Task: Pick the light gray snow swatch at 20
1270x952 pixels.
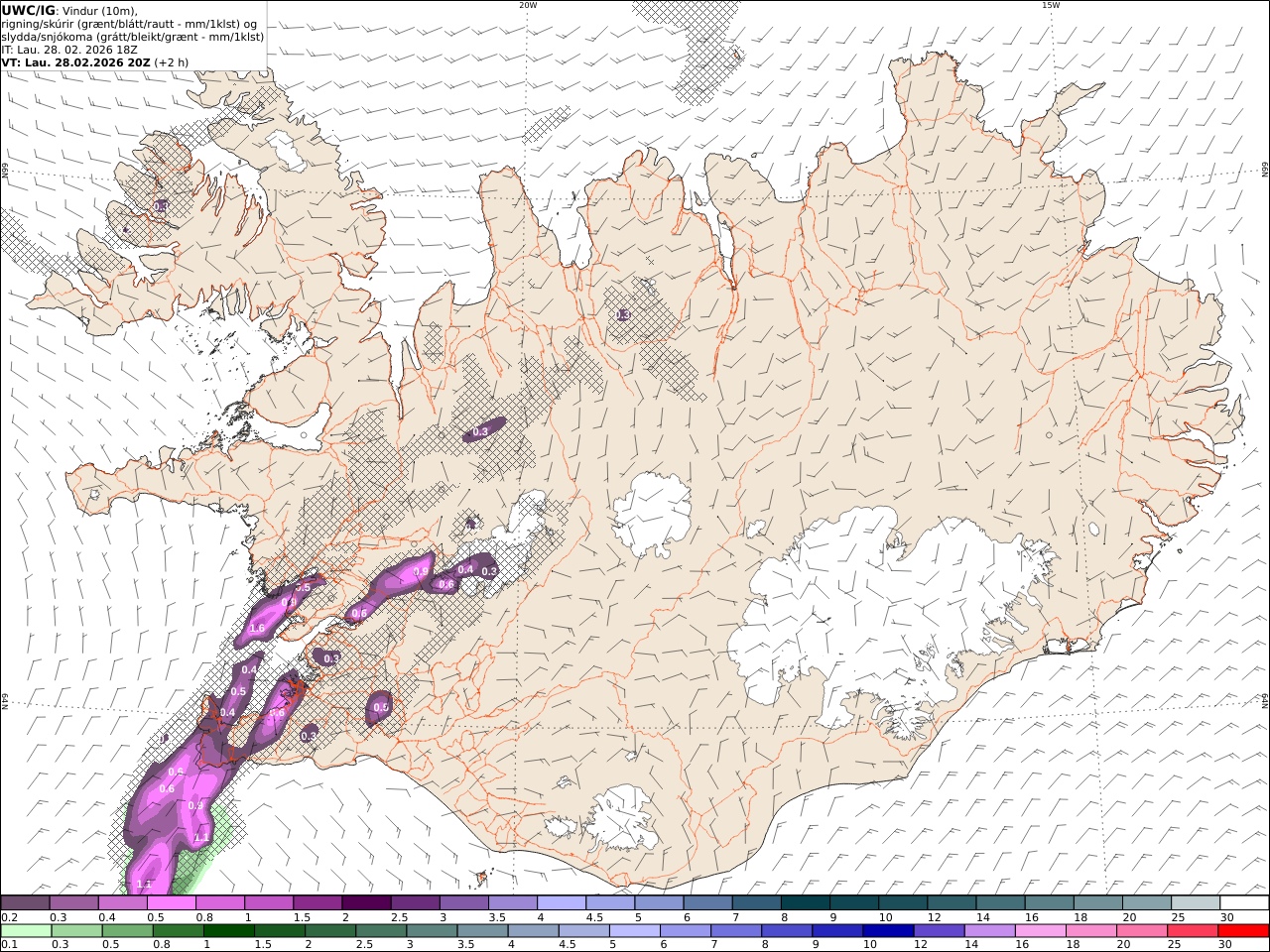Action: (x=1146, y=902)
